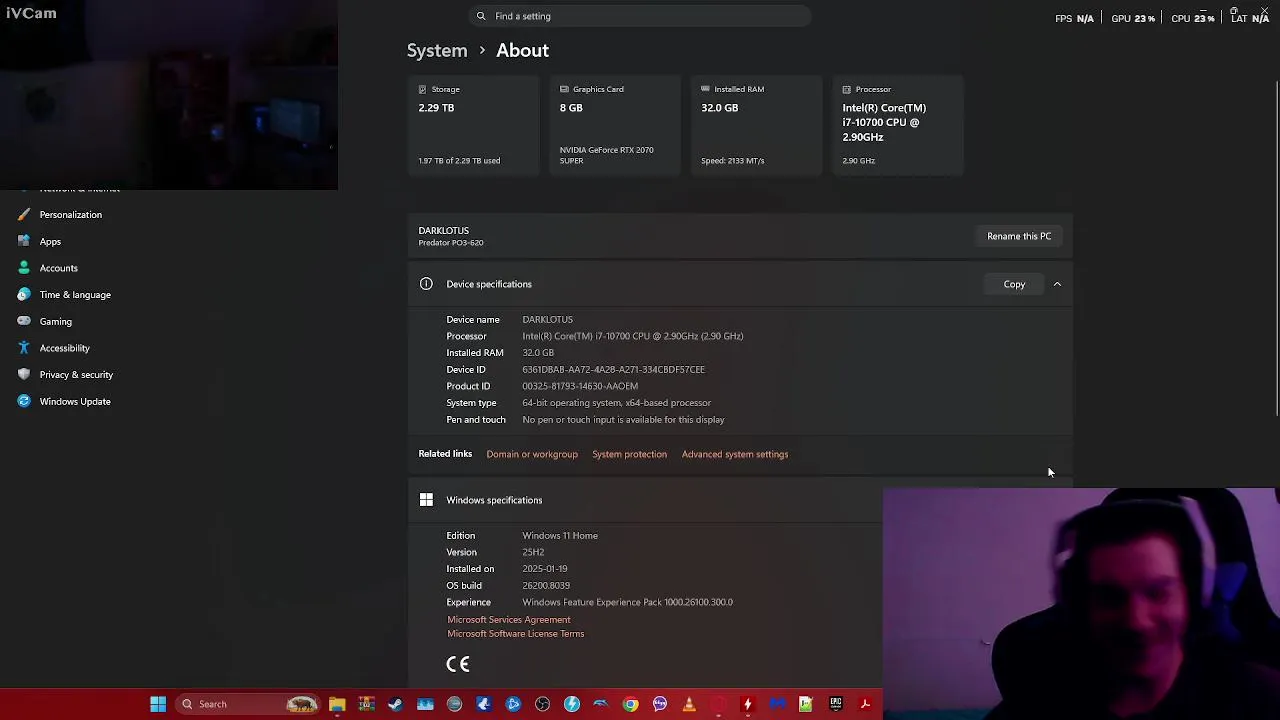This screenshot has height=720, width=1280.
Task: Launch WinRAR from the taskbar
Action: point(367,704)
